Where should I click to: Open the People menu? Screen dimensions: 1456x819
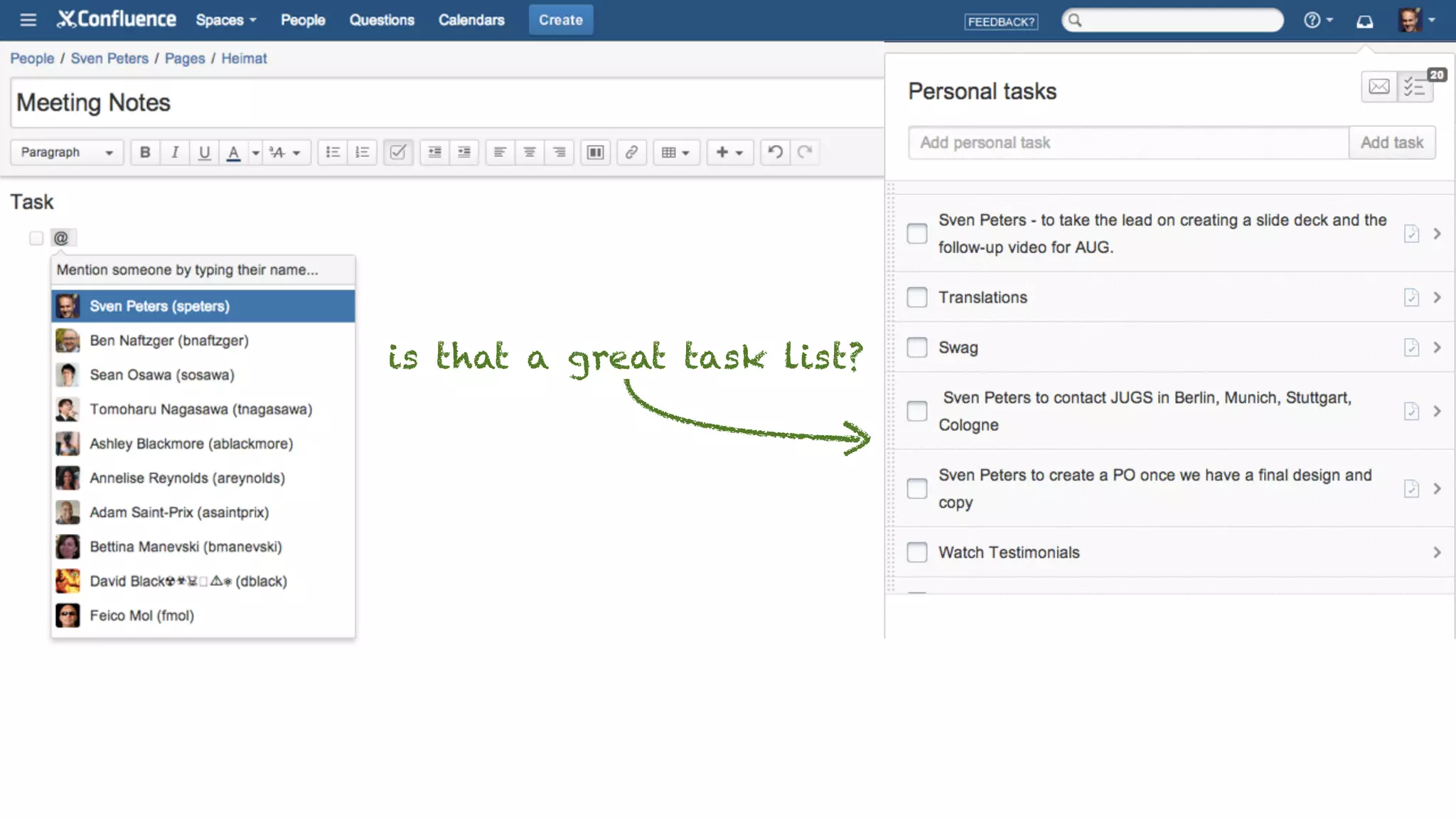click(303, 20)
